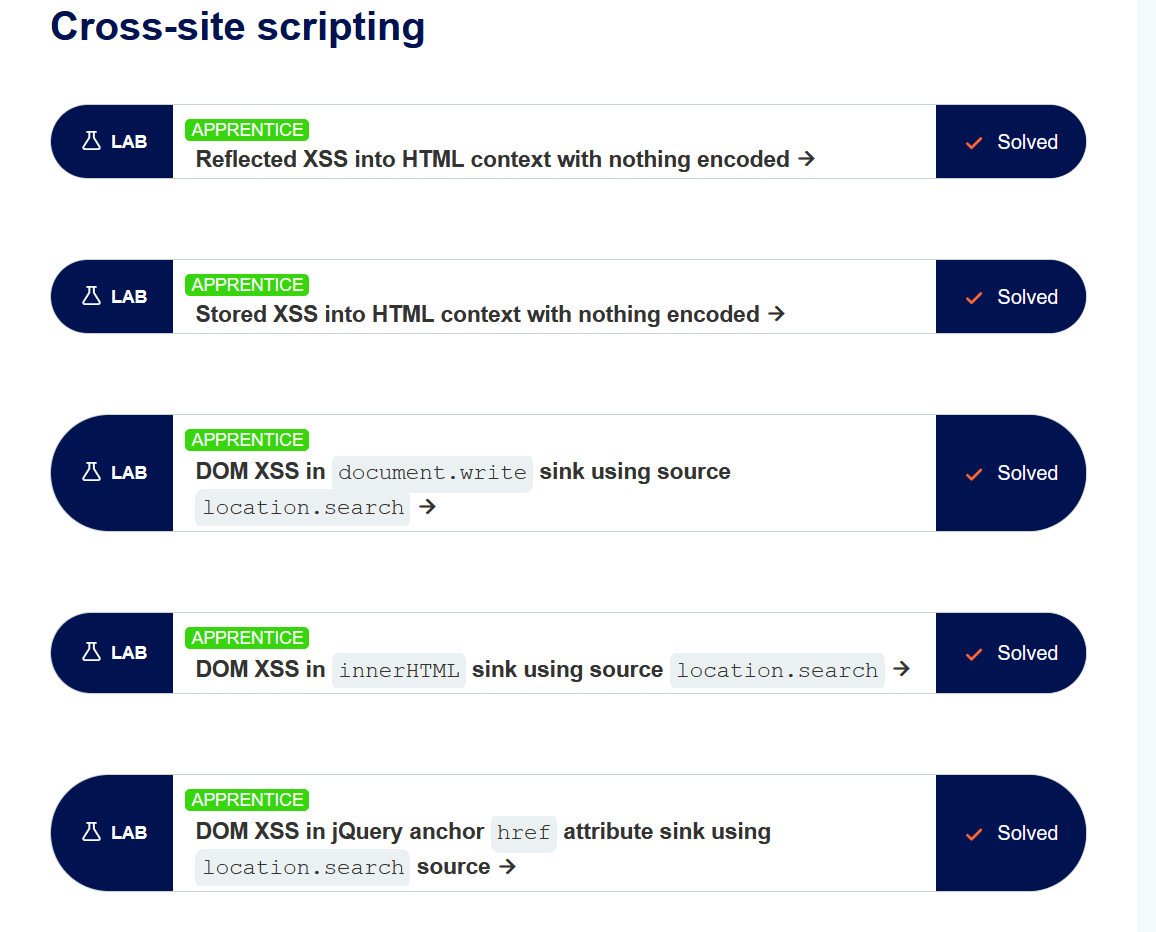This screenshot has width=1156, height=932.
Task: Click checkmark icon on Reflected XSS Solved status
Action: [974, 143]
